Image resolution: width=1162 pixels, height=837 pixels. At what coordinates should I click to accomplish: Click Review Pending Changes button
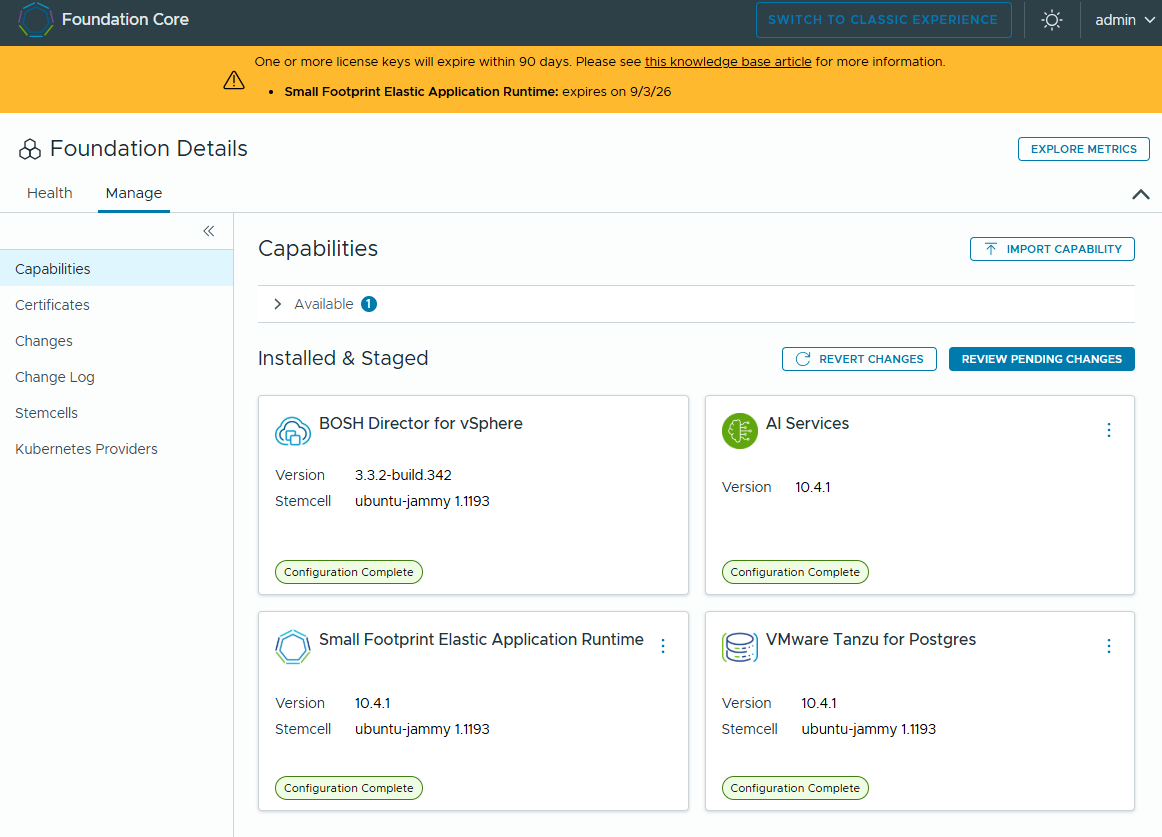coord(1041,359)
